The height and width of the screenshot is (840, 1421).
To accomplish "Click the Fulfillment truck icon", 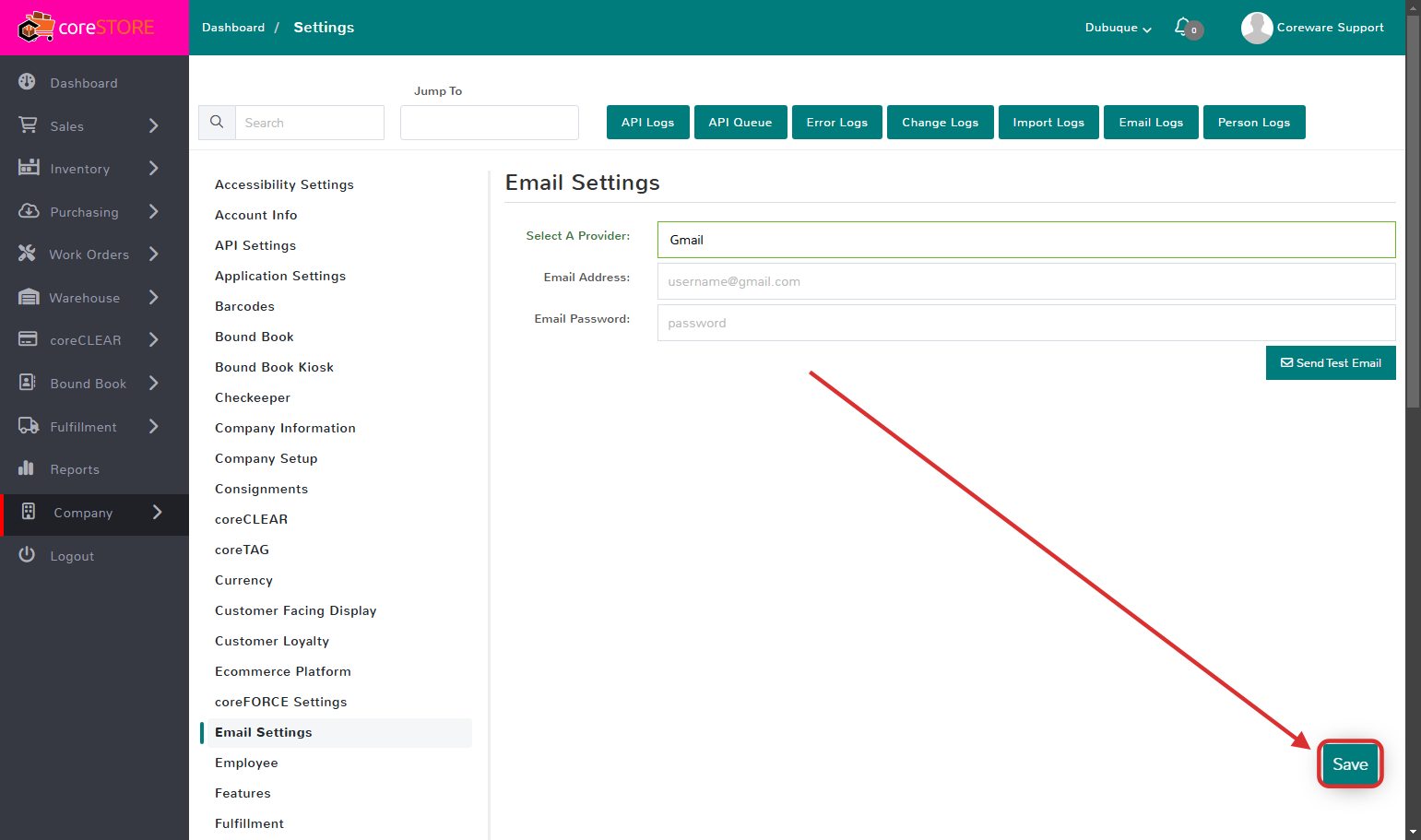I will [x=29, y=425].
